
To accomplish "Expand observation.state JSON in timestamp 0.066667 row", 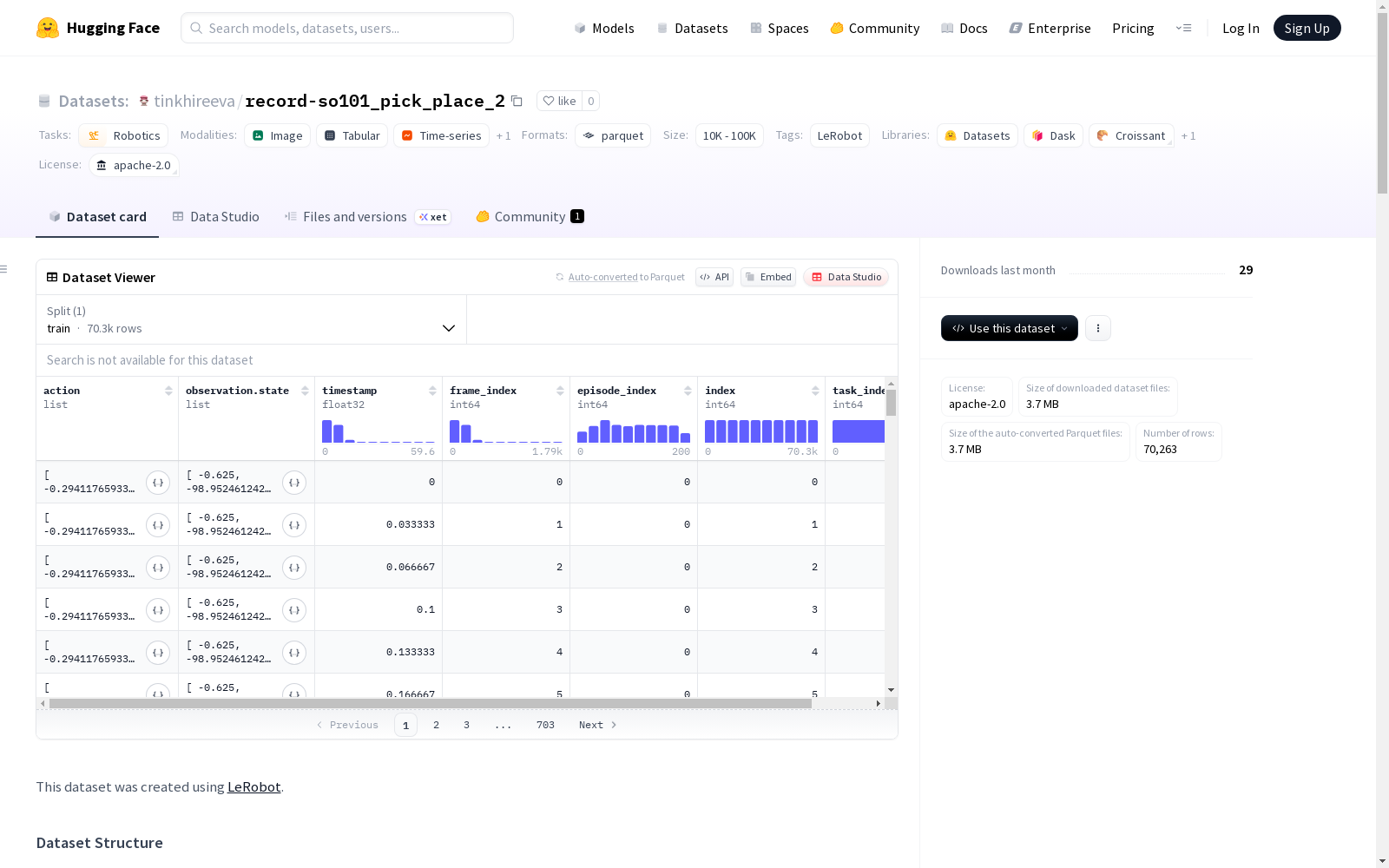I will pyautogui.click(x=294, y=568).
